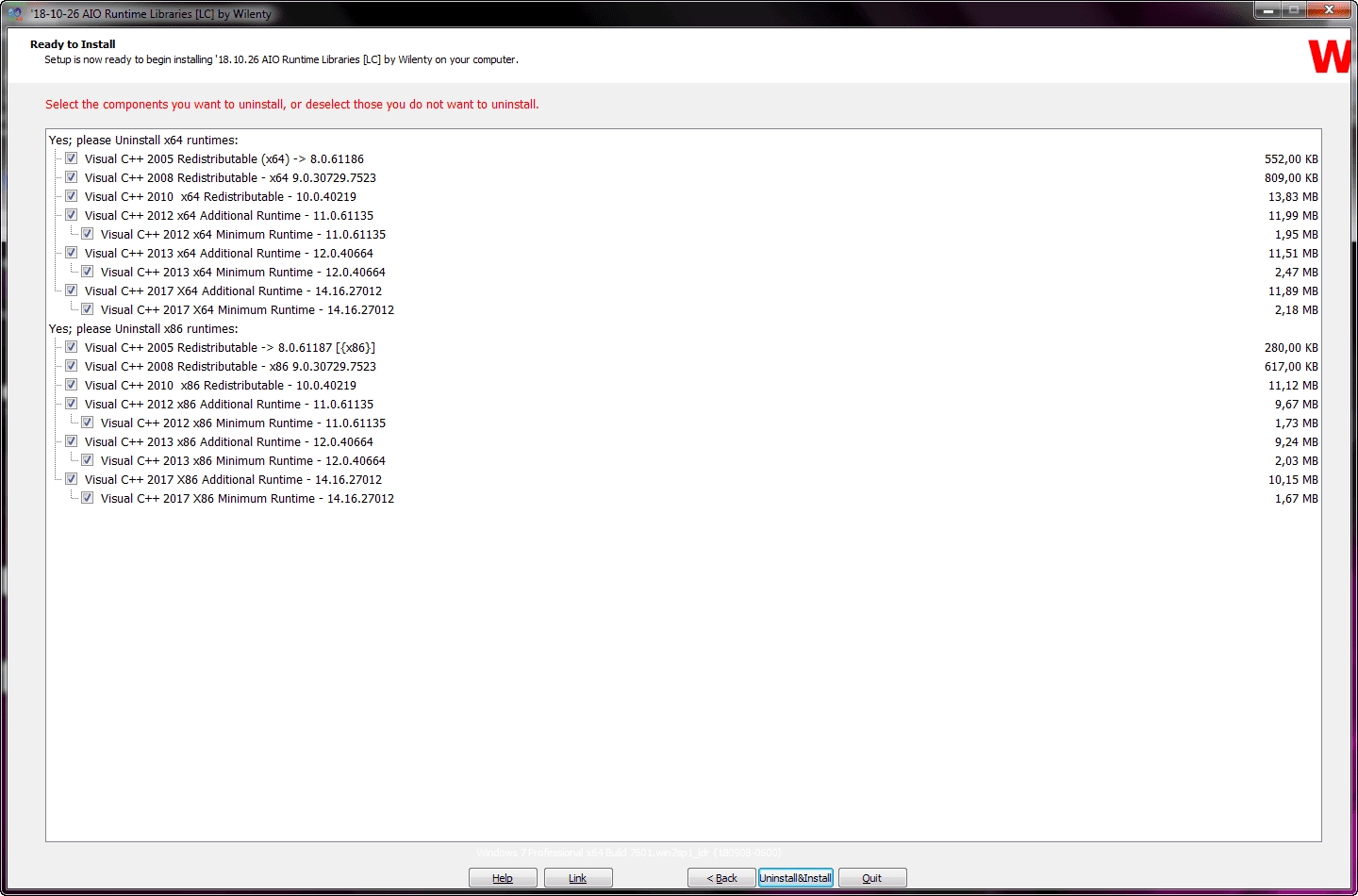Image resolution: width=1358 pixels, height=896 pixels.
Task: Uncheck Visual C++ 2008 Redistributable x86 checkbox
Action: [x=72, y=366]
